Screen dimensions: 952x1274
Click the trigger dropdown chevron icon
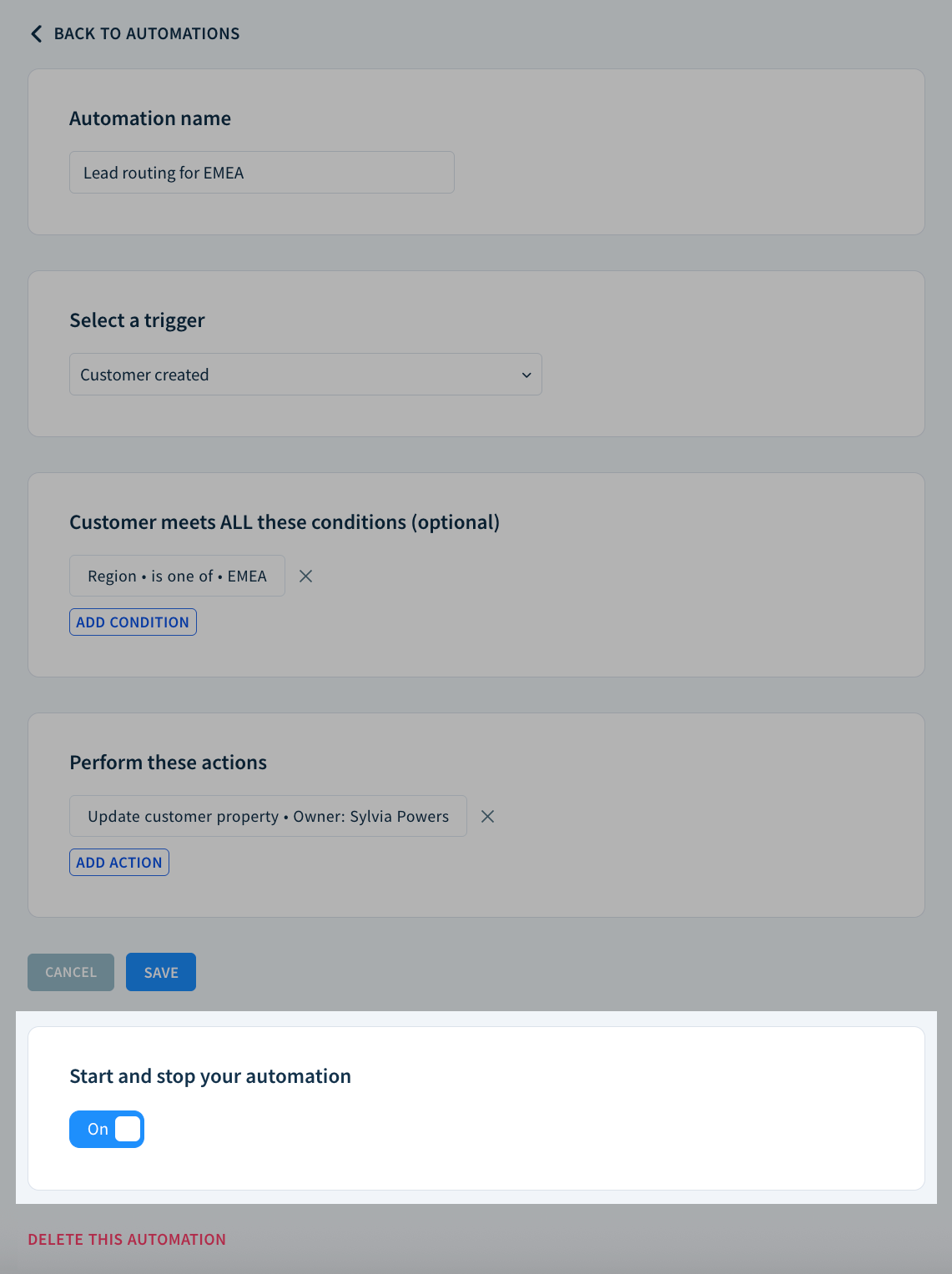(x=526, y=375)
